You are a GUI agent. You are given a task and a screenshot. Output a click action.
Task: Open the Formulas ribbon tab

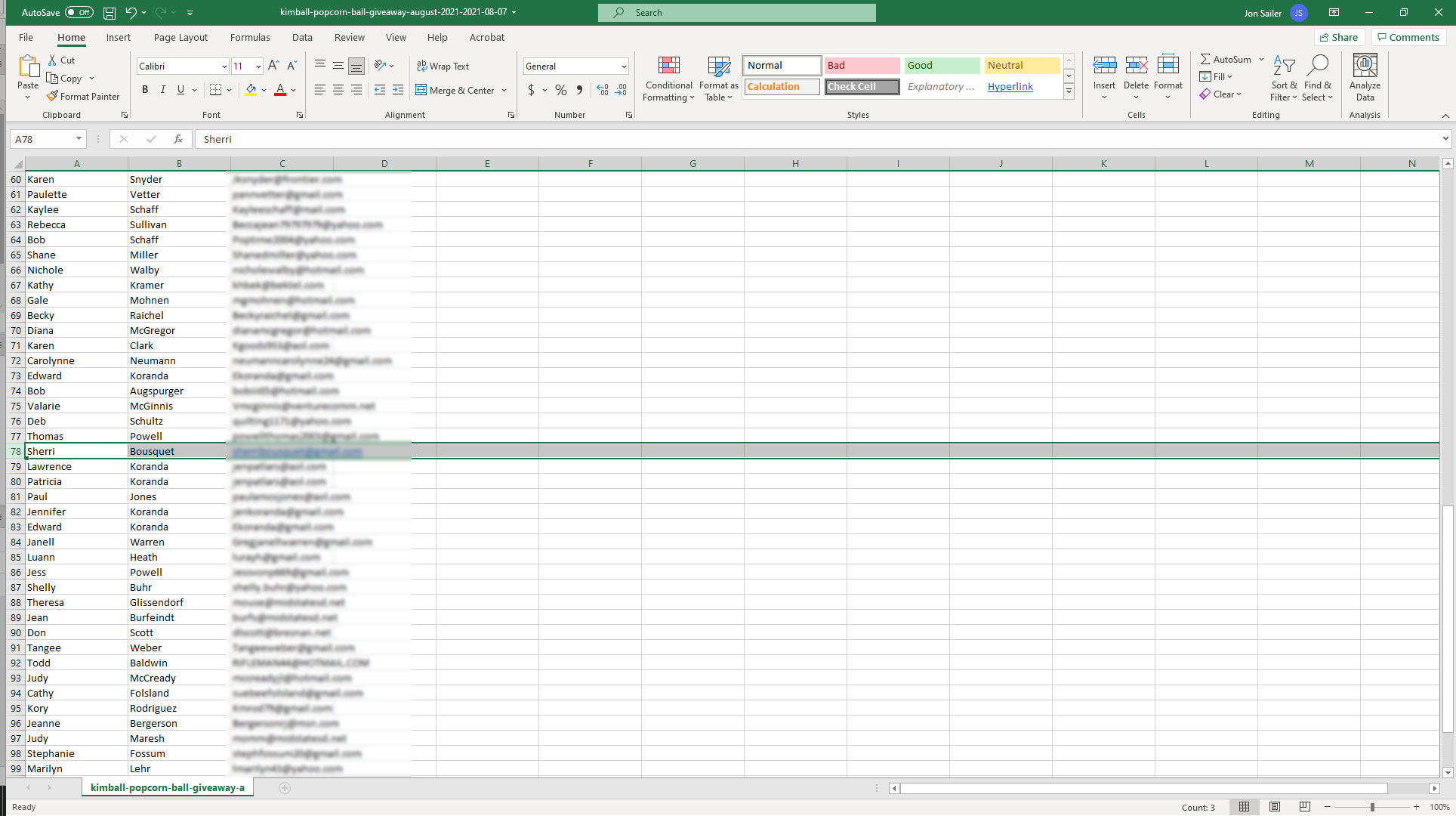pos(250,38)
